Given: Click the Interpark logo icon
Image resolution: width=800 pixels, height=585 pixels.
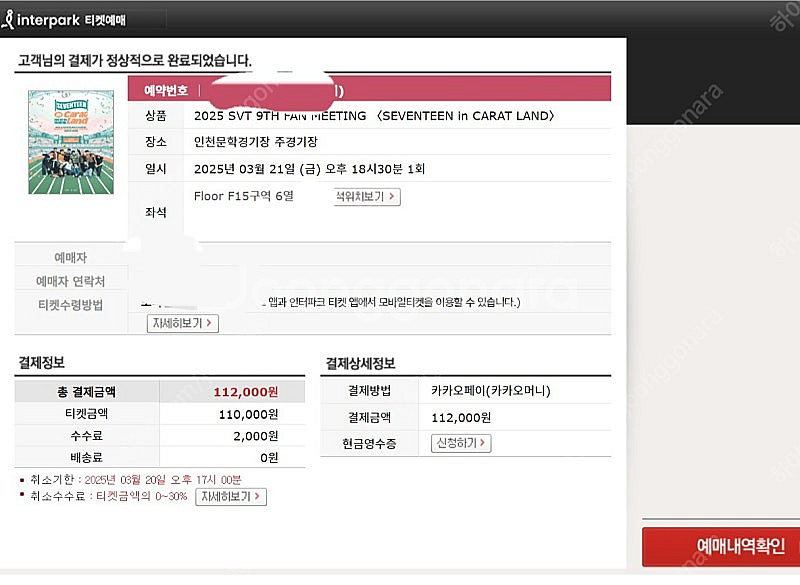Looking at the screenshot, I should [x=8, y=20].
